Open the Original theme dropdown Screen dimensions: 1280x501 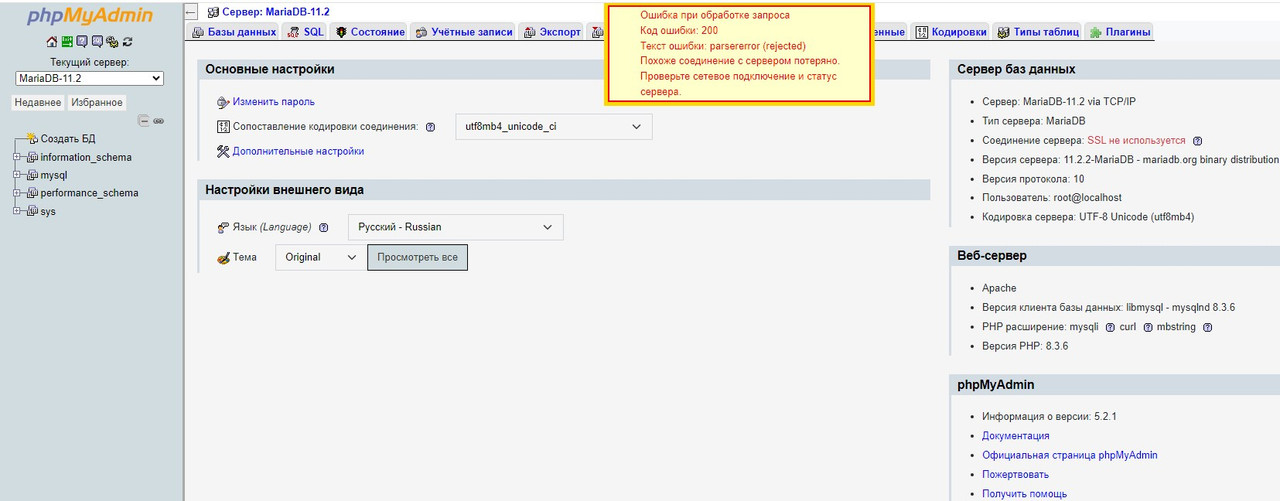click(320, 257)
